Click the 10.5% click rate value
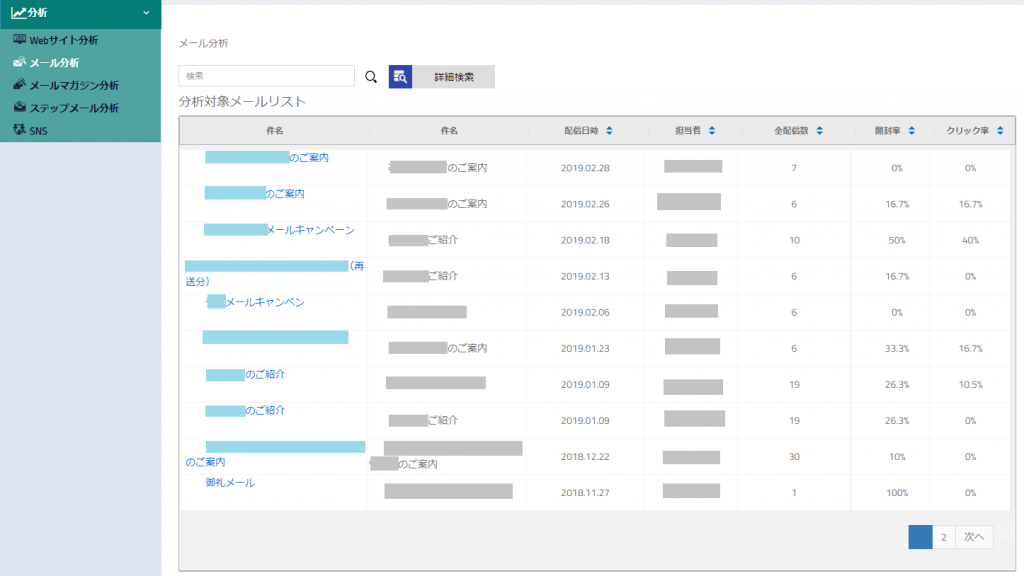 point(970,385)
